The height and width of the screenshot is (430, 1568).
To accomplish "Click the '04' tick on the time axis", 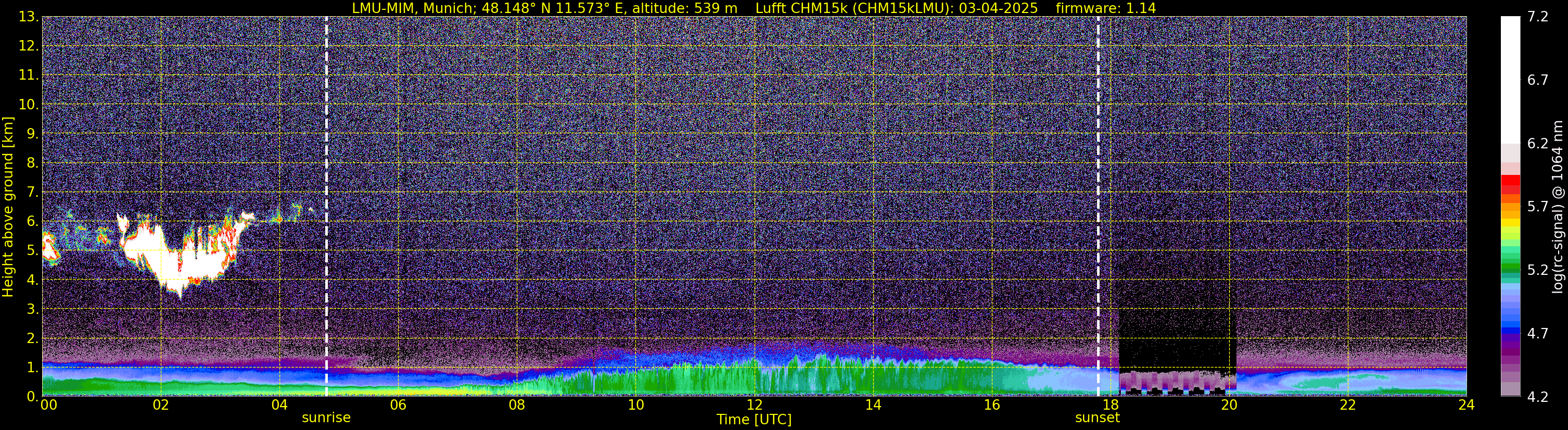I will tap(279, 405).
